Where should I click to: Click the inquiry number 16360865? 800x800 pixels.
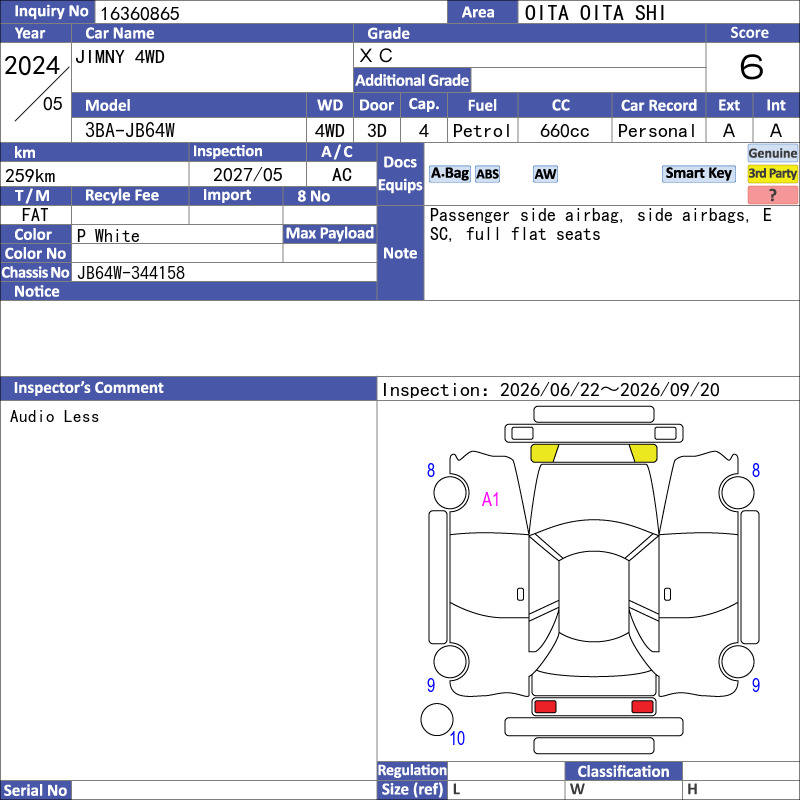[x=140, y=14]
